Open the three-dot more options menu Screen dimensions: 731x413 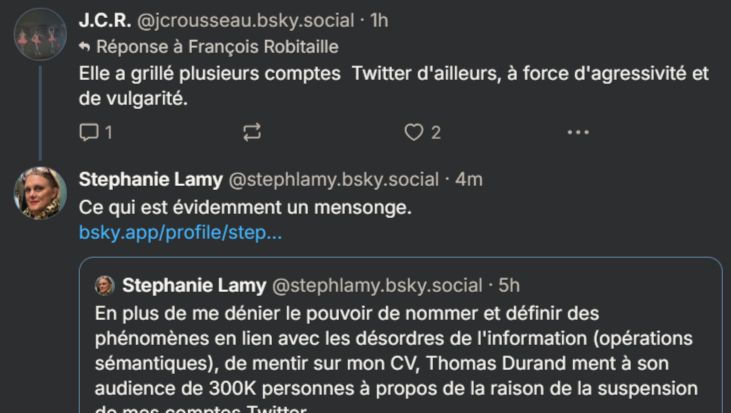click(x=577, y=131)
